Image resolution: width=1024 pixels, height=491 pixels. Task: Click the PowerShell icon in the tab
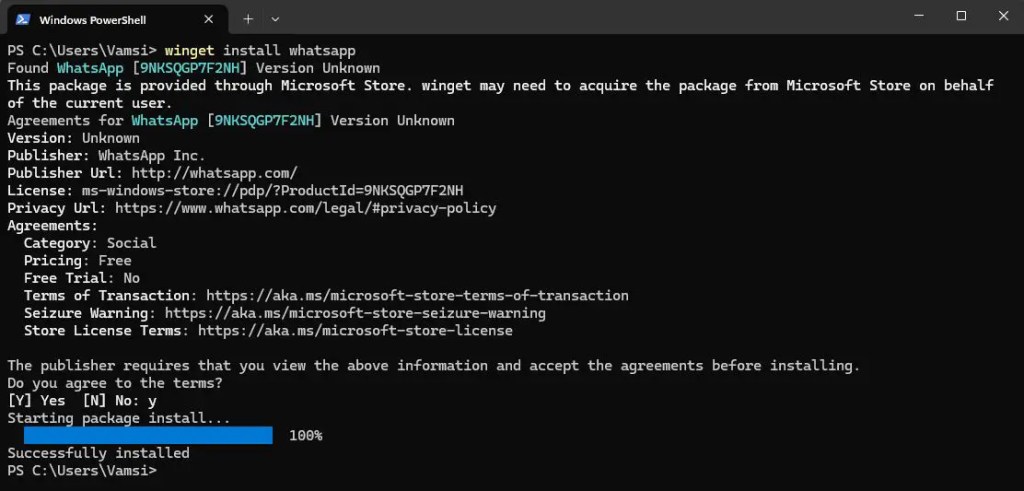(23, 20)
